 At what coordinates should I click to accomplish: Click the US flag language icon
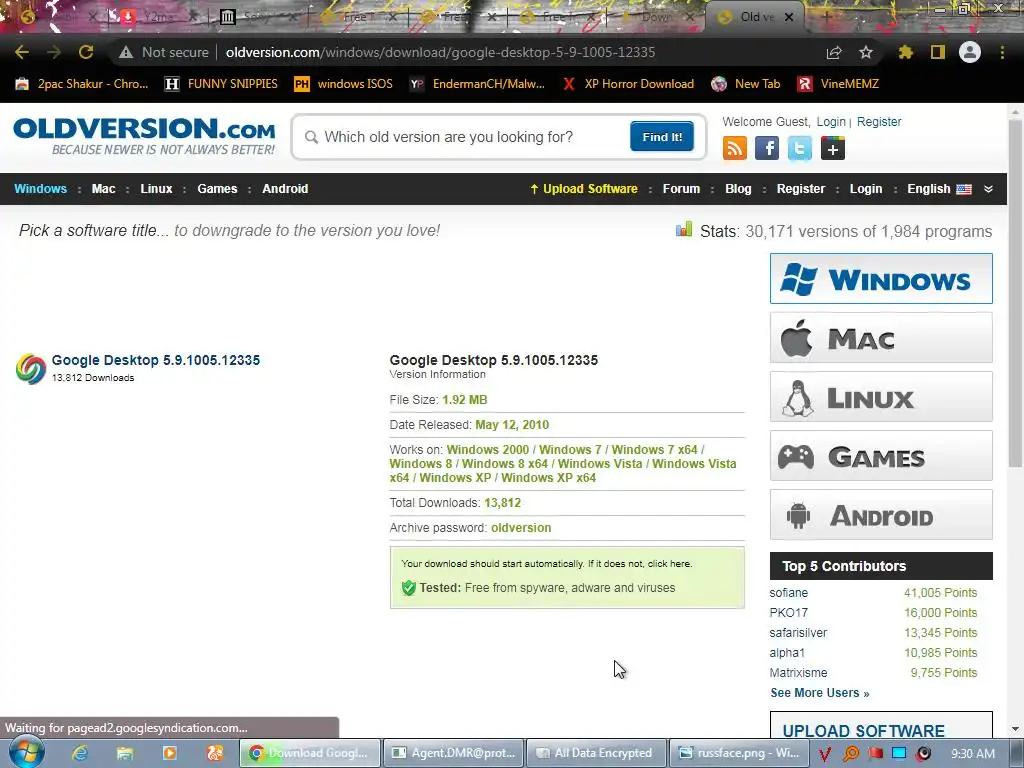[x=964, y=189]
